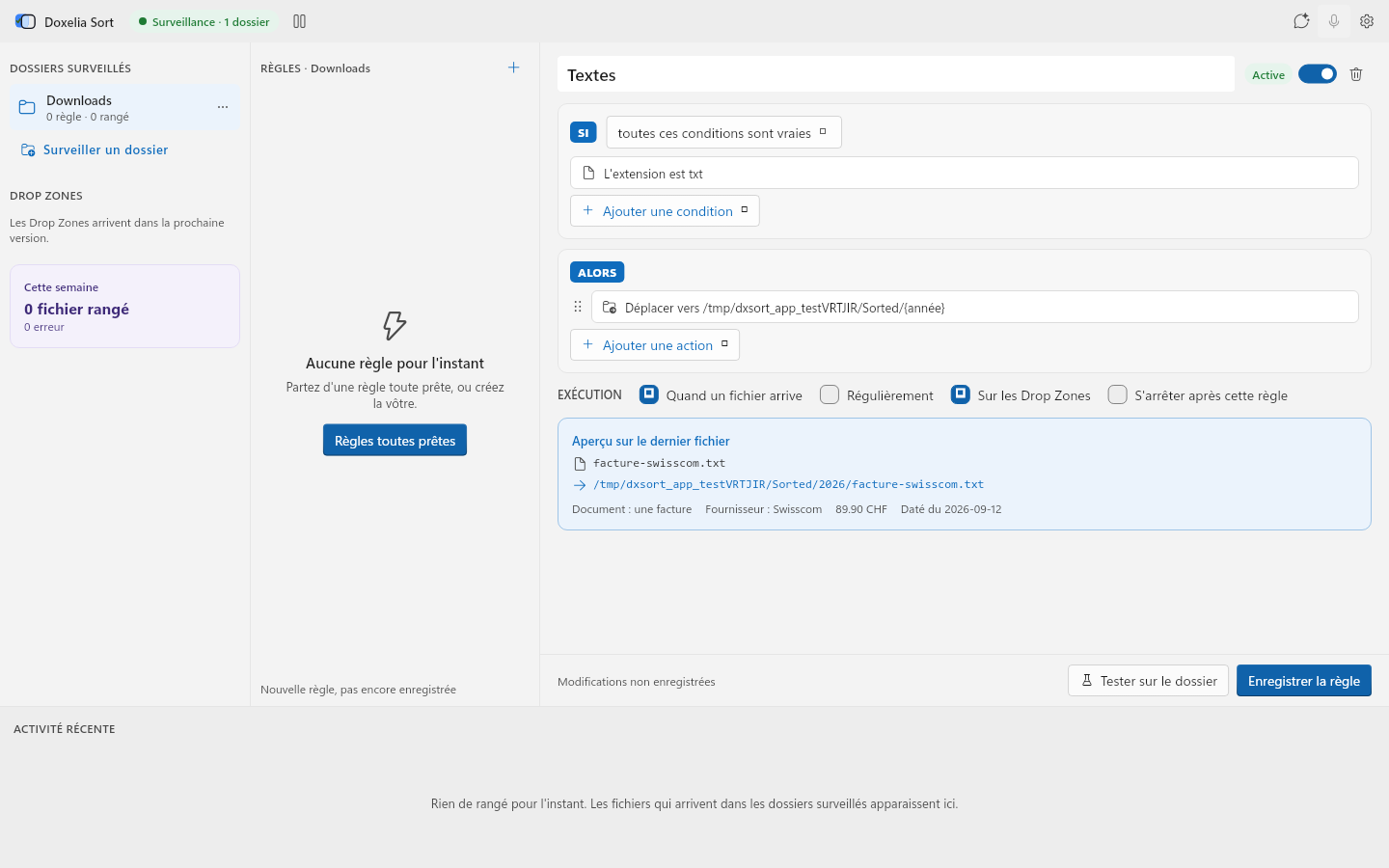Click Tester sur le dossier
The height and width of the screenshot is (868, 1389).
1148,680
